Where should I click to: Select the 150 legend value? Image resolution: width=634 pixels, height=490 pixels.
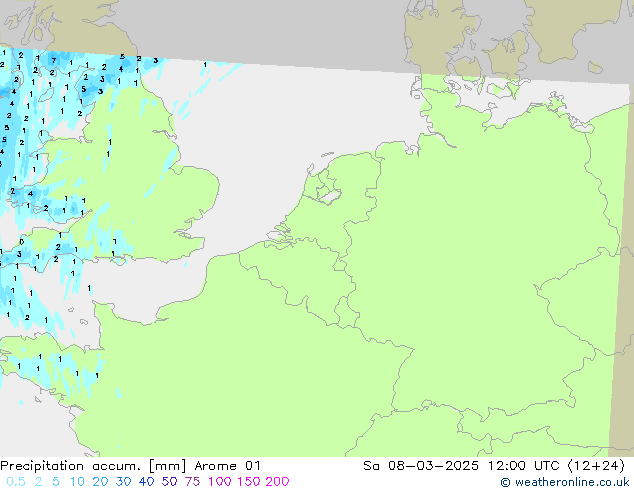coord(248,482)
